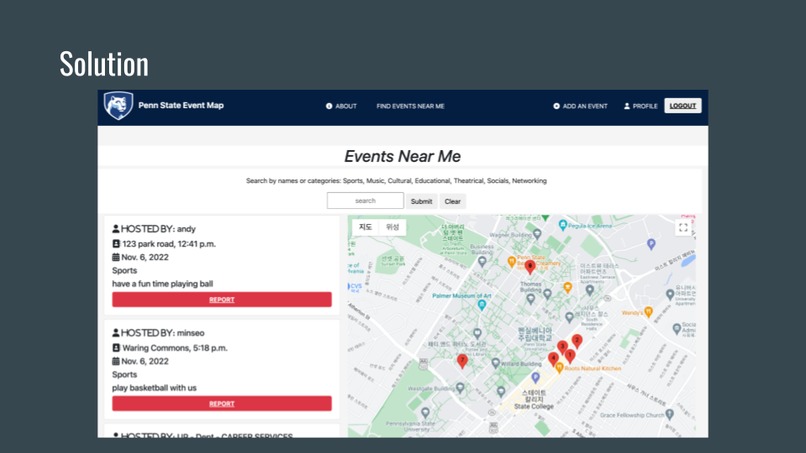Click the address icon beside 123 park road

pos(116,243)
